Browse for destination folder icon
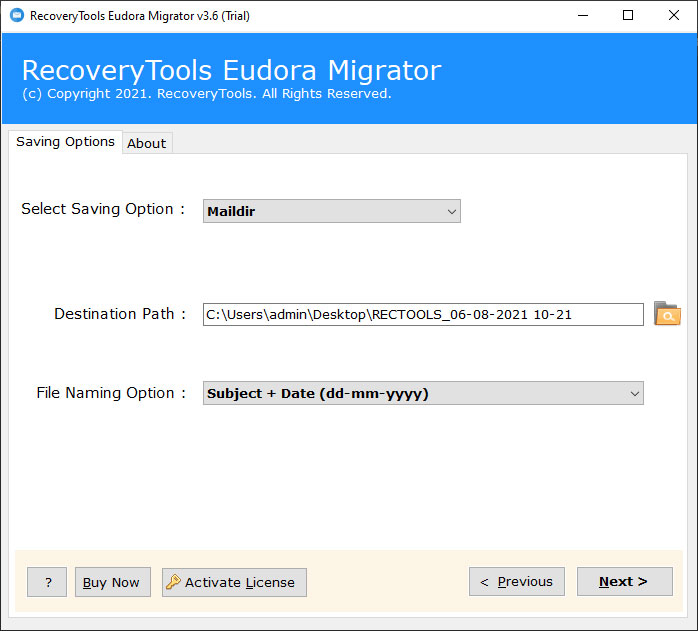Image resolution: width=698 pixels, height=631 pixels. tap(667, 313)
